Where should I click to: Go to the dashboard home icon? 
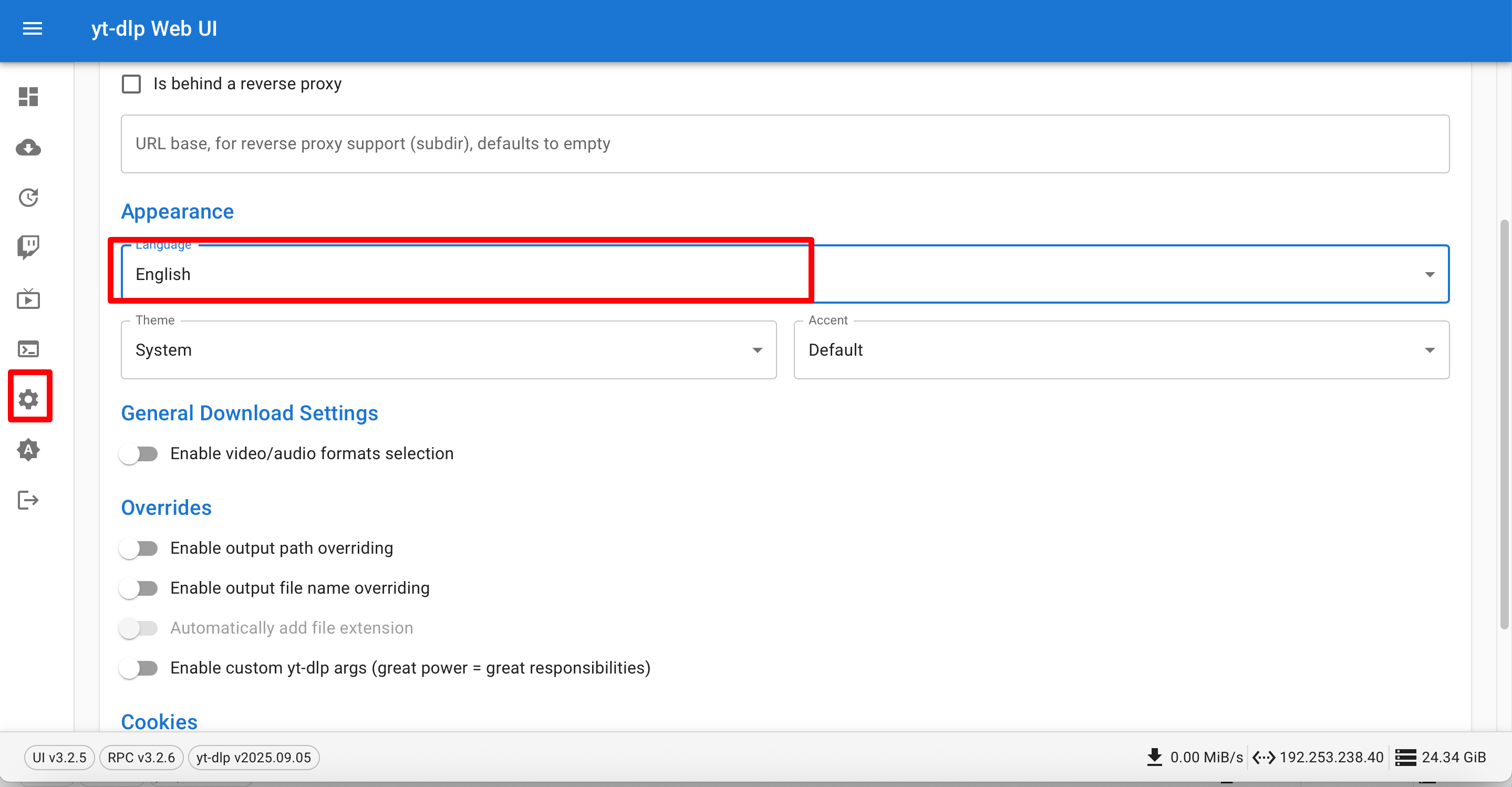click(x=28, y=97)
